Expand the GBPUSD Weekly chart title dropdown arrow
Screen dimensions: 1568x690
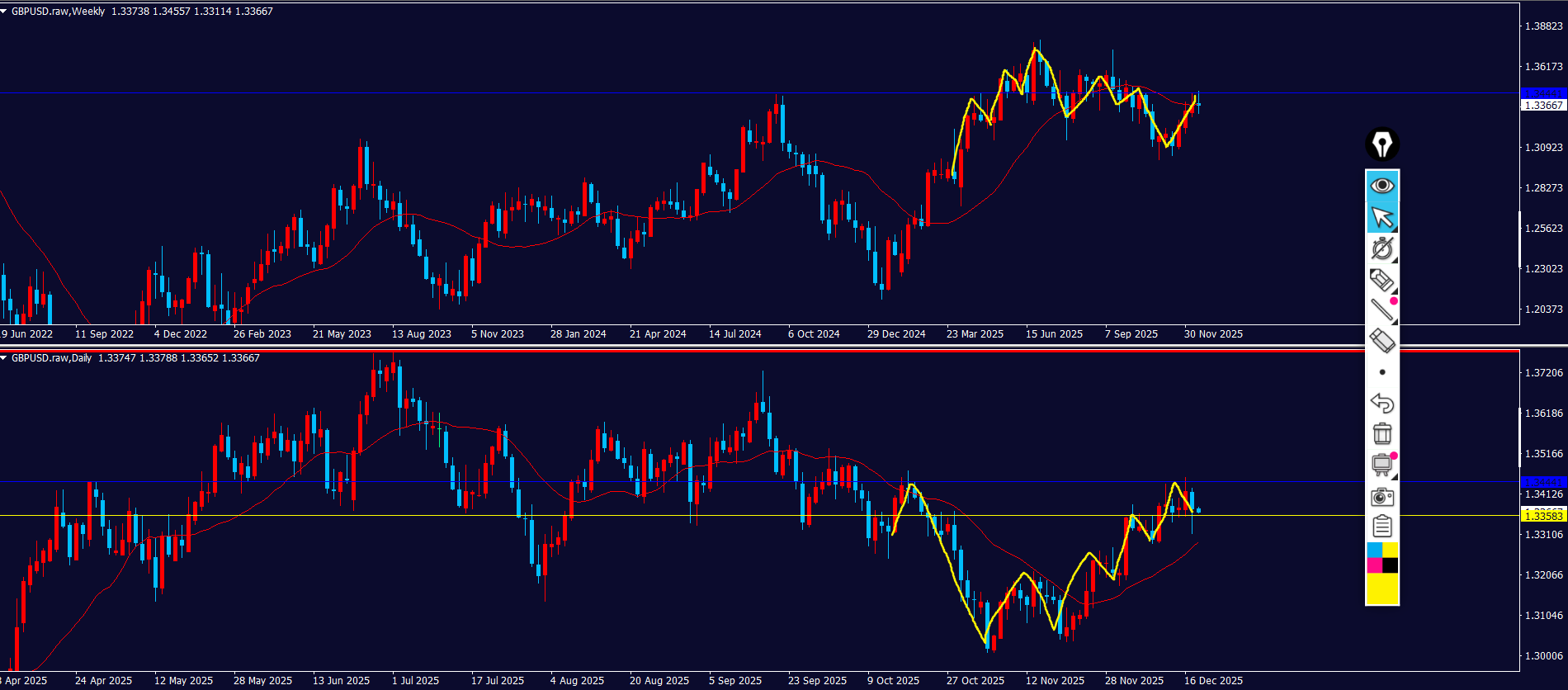tap(4, 12)
